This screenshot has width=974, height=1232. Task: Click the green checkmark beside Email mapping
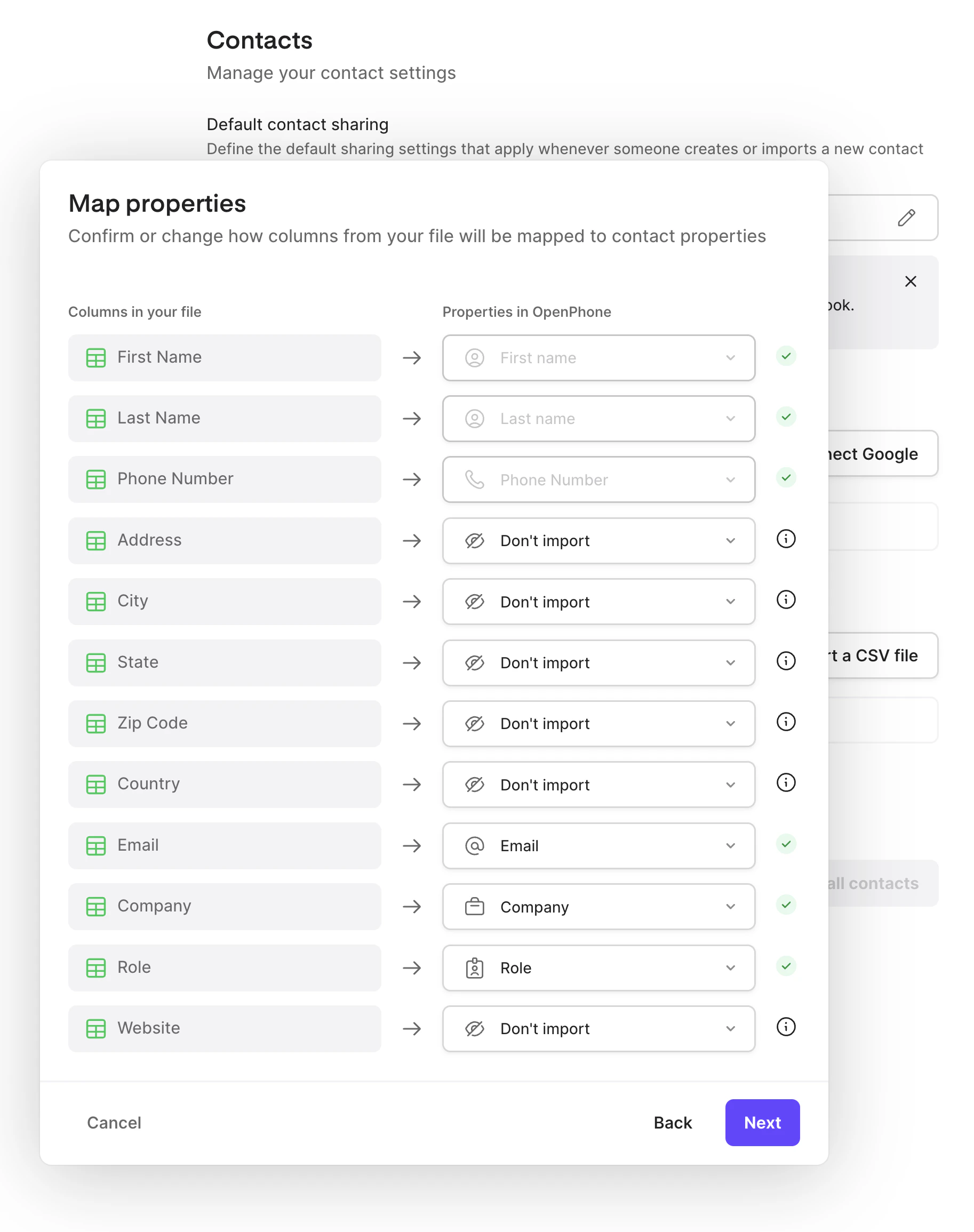coord(786,844)
